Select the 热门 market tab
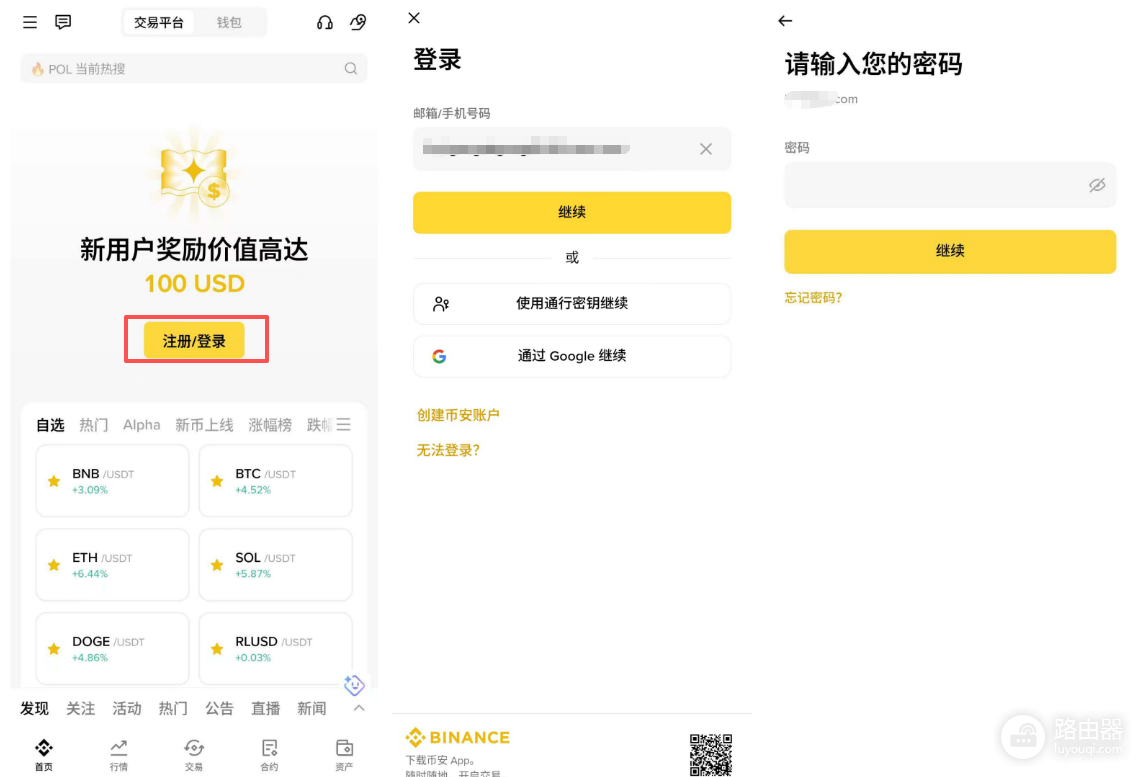This screenshot has width=1141, height=777. [x=93, y=425]
